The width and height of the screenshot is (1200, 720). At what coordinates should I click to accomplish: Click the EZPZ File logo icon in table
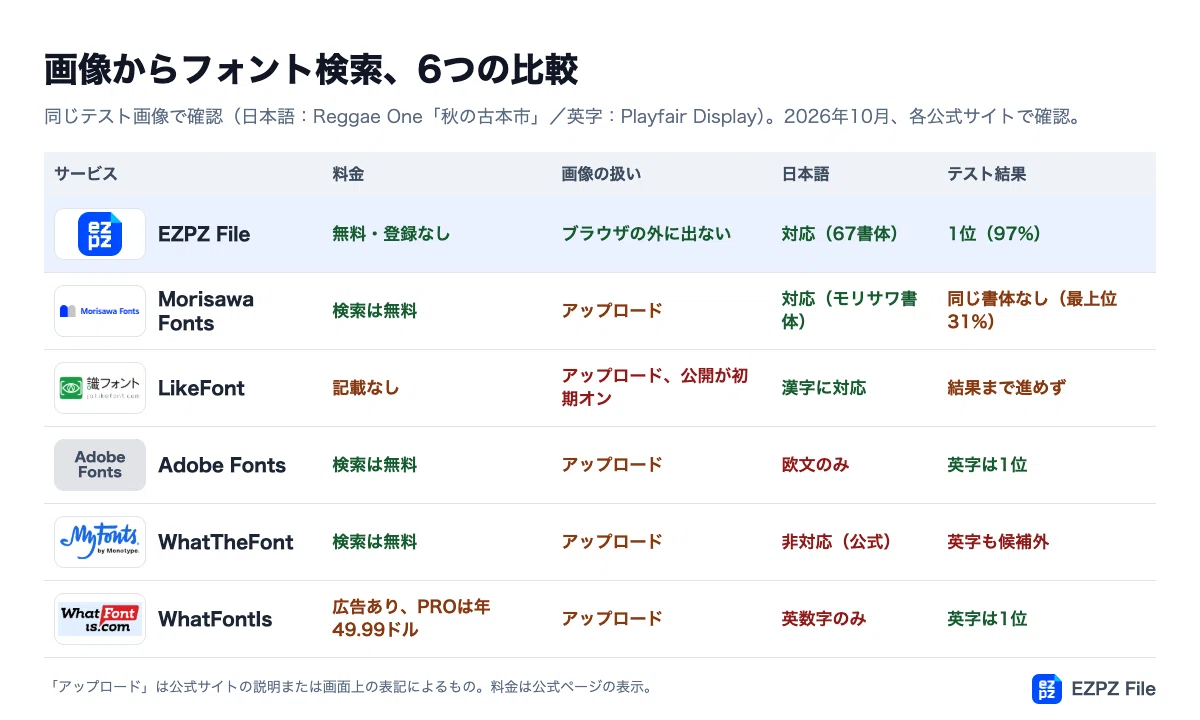pyautogui.click(x=100, y=234)
